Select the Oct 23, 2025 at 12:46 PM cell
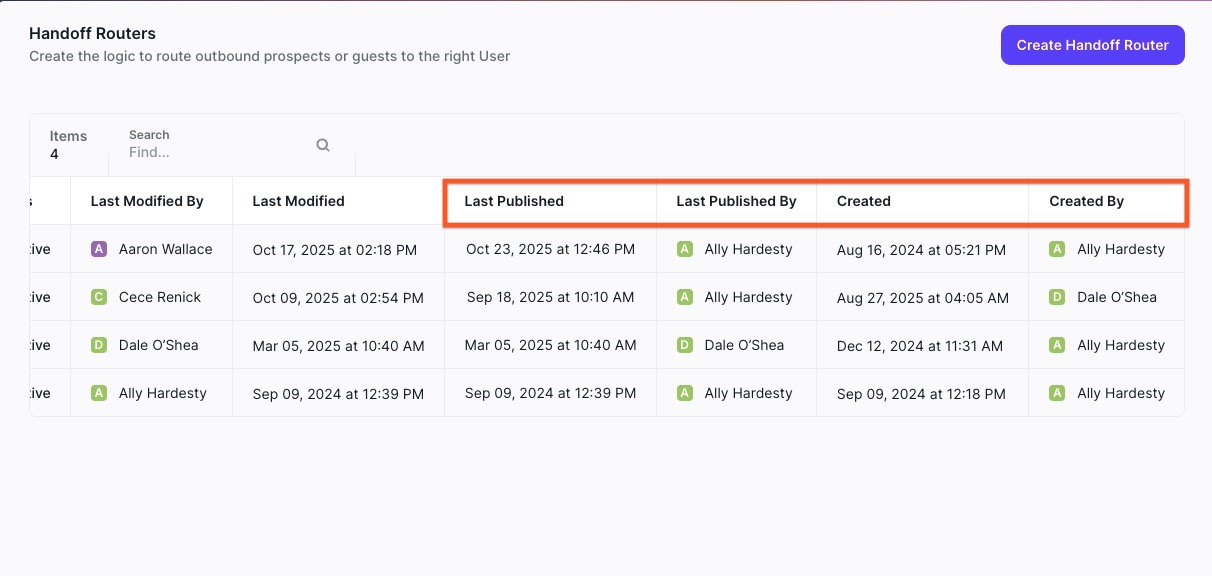Image resolution: width=1212 pixels, height=576 pixels. click(x=550, y=249)
